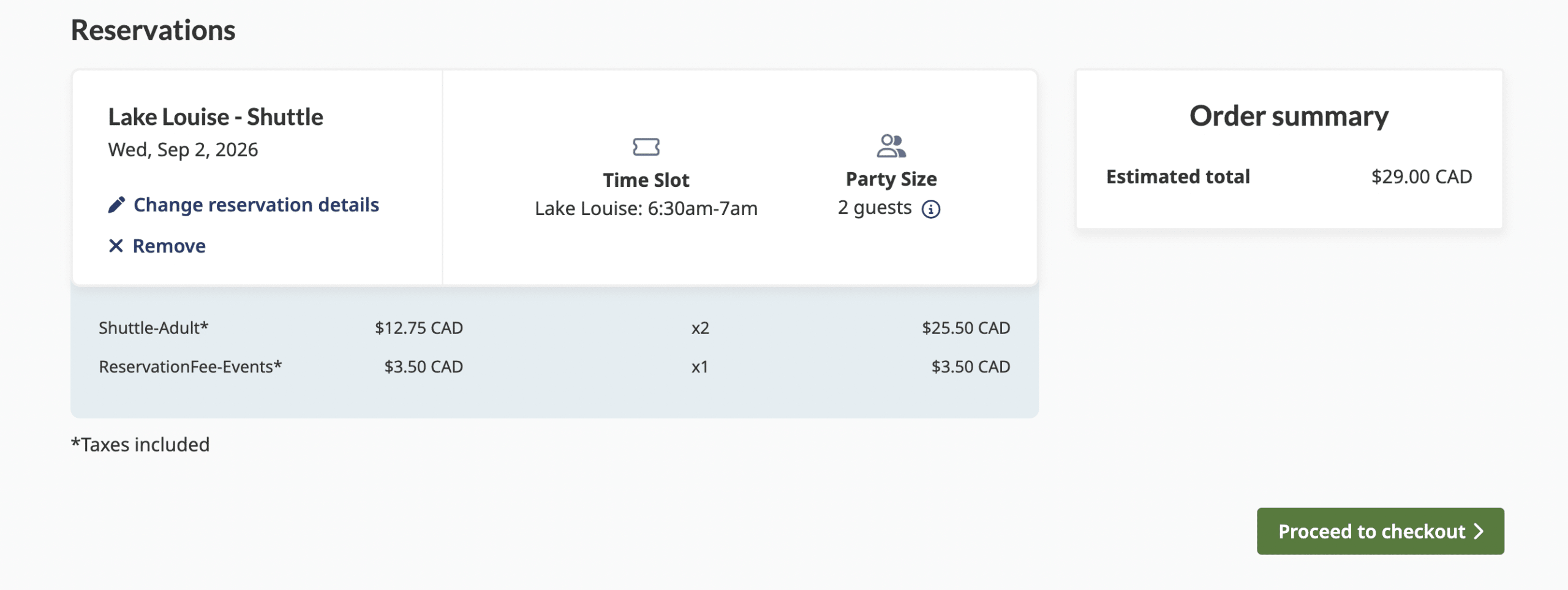This screenshot has height=590, width=1568.
Task: Click the Order summary heading
Action: point(1289,116)
